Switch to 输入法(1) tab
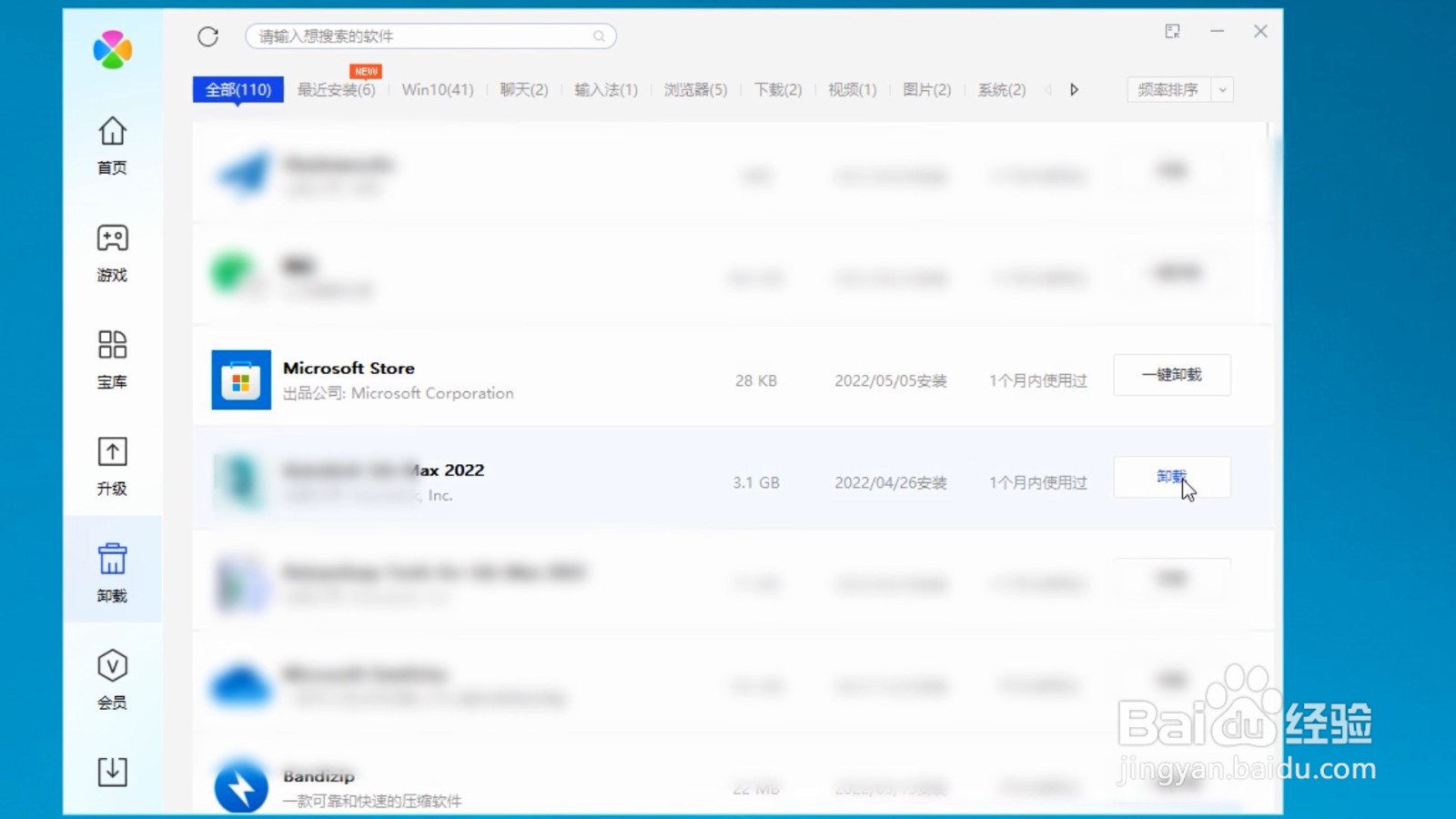Screen dimensions: 1456x819 [x=606, y=89]
